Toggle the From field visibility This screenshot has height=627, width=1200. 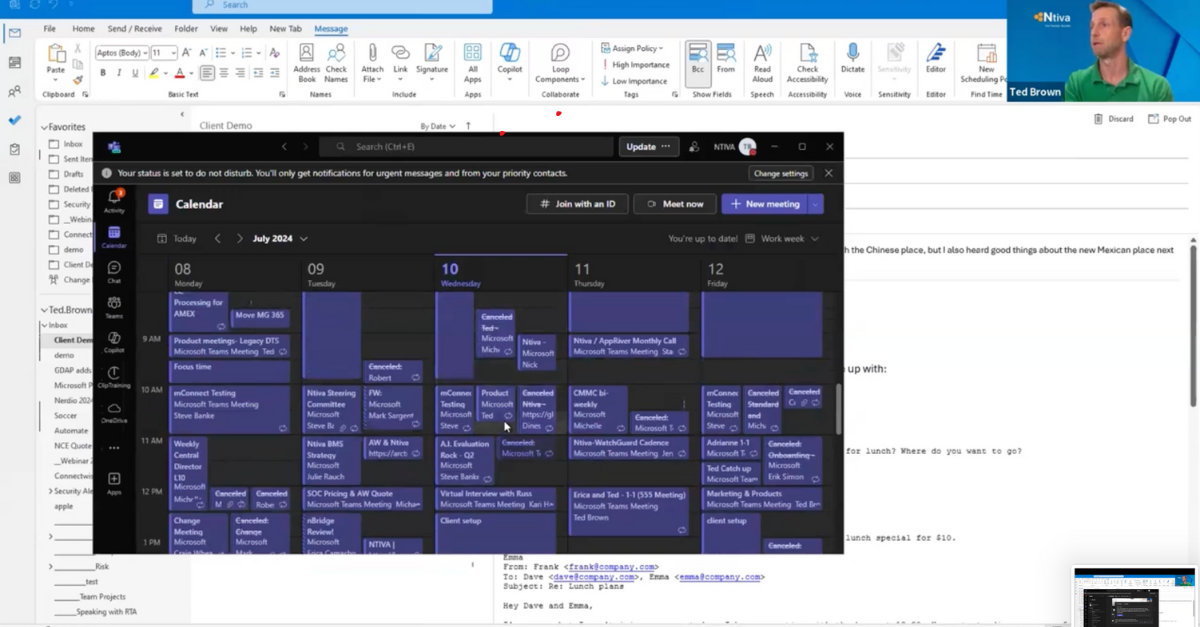click(x=726, y=62)
